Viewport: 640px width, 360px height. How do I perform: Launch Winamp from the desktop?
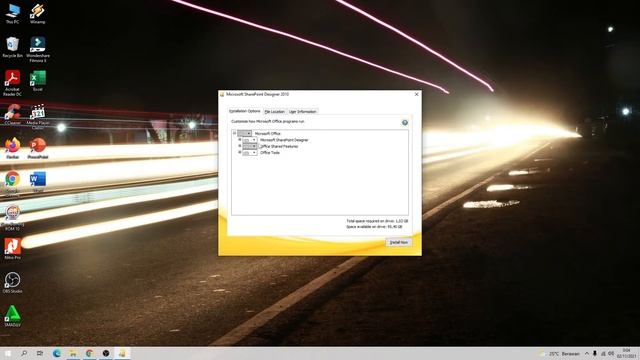click(x=38, y=13)
